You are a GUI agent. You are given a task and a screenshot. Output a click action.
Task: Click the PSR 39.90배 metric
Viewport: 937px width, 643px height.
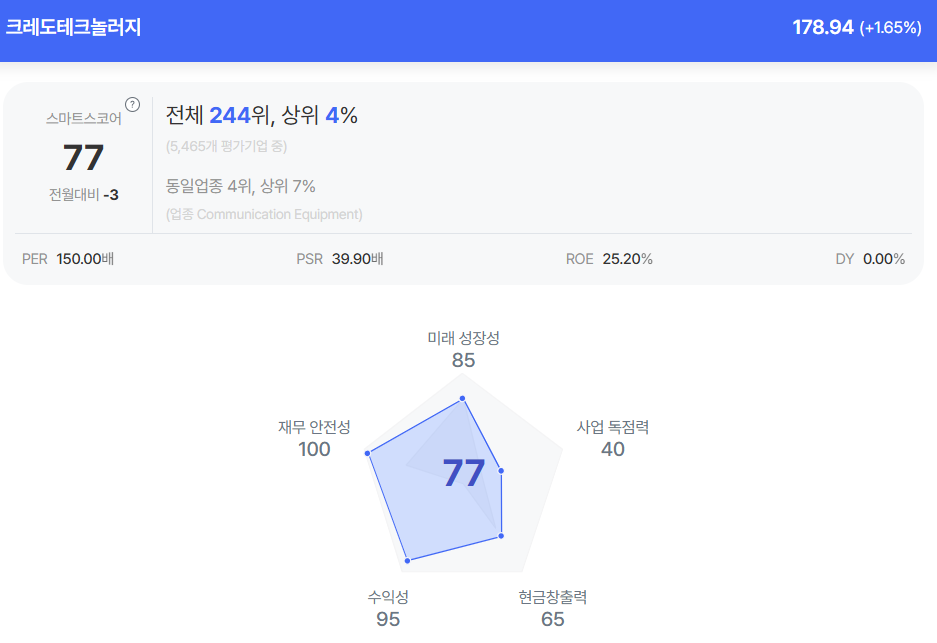[340, 259]
